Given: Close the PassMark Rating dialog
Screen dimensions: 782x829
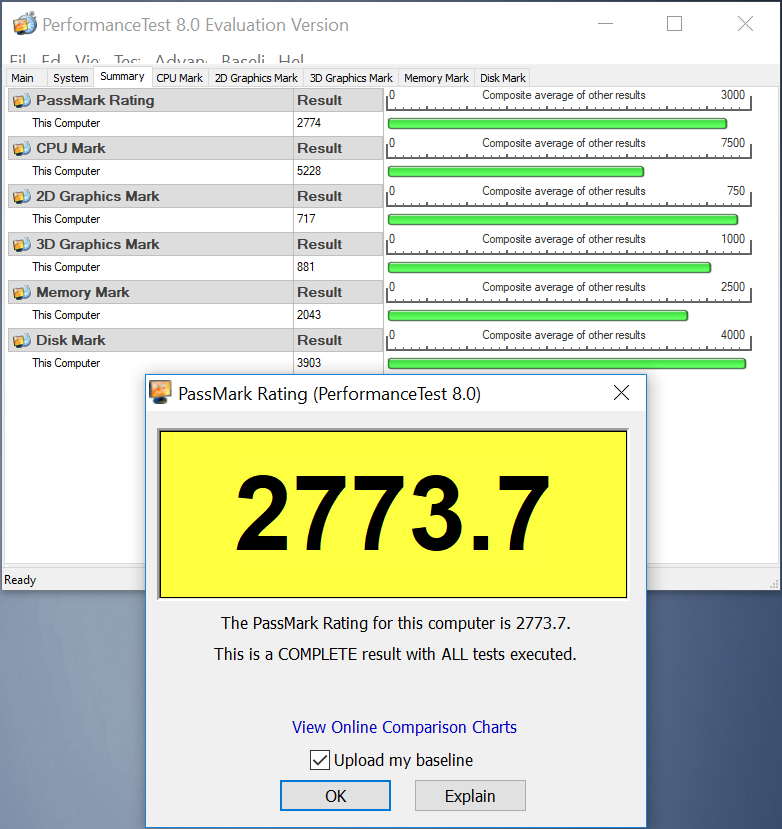Looking at the screenshot, I should [x=621, y=392].
